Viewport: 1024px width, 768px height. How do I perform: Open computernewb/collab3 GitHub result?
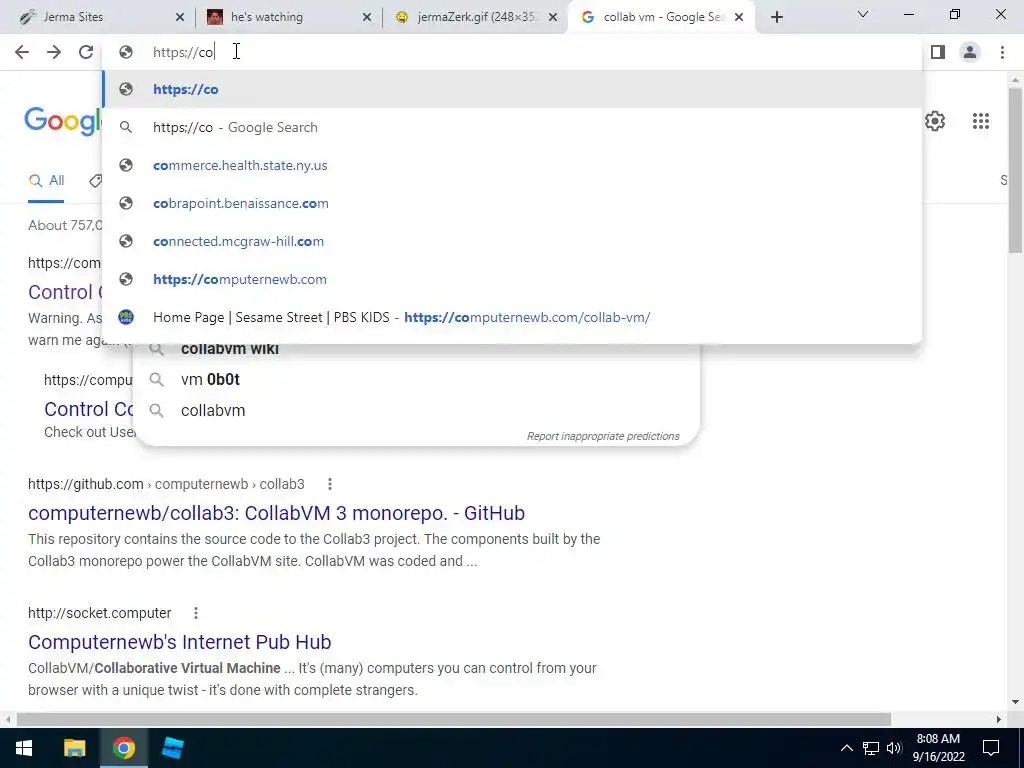276,513
